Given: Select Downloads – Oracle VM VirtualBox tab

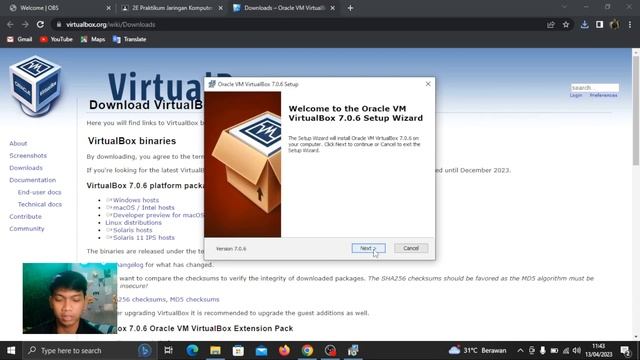Looking at the screenshot, I should [284, 8].
